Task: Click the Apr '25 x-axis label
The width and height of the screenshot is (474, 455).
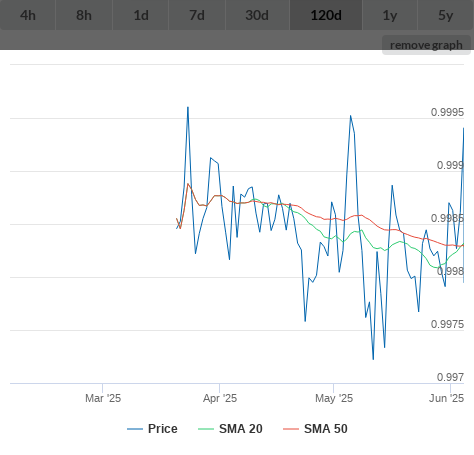Action: [x=220, y=398]
